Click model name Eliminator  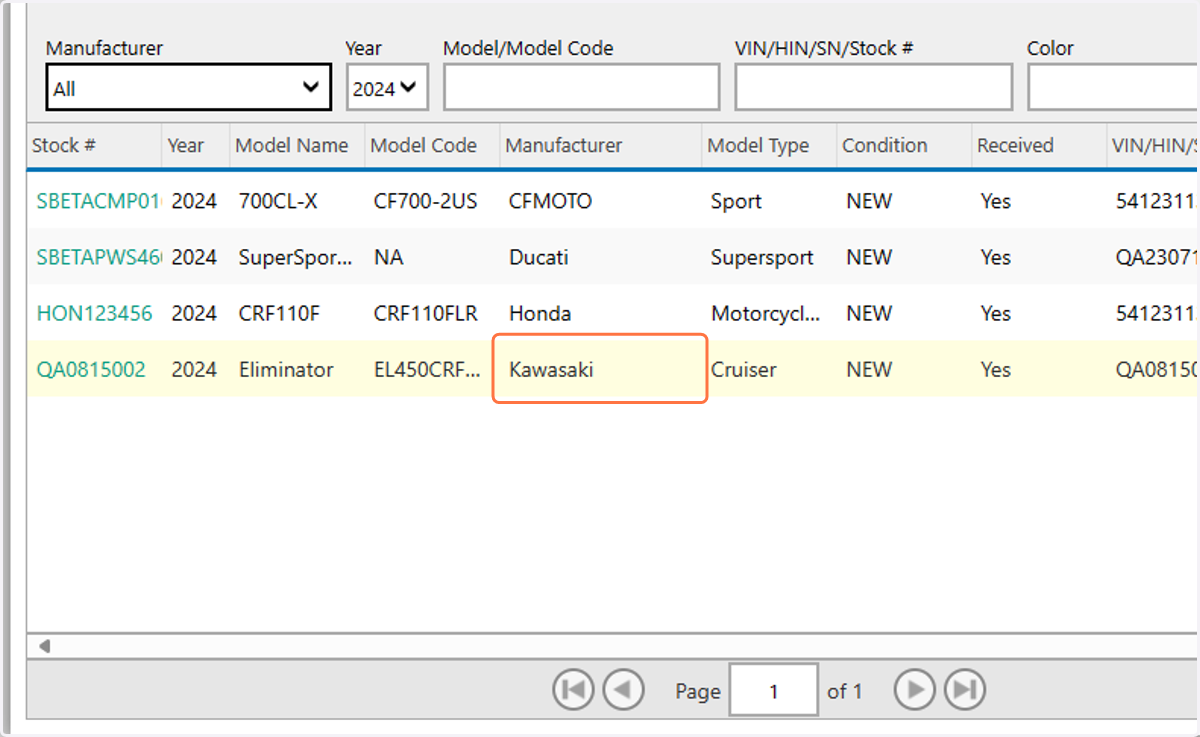pos(286,369)
